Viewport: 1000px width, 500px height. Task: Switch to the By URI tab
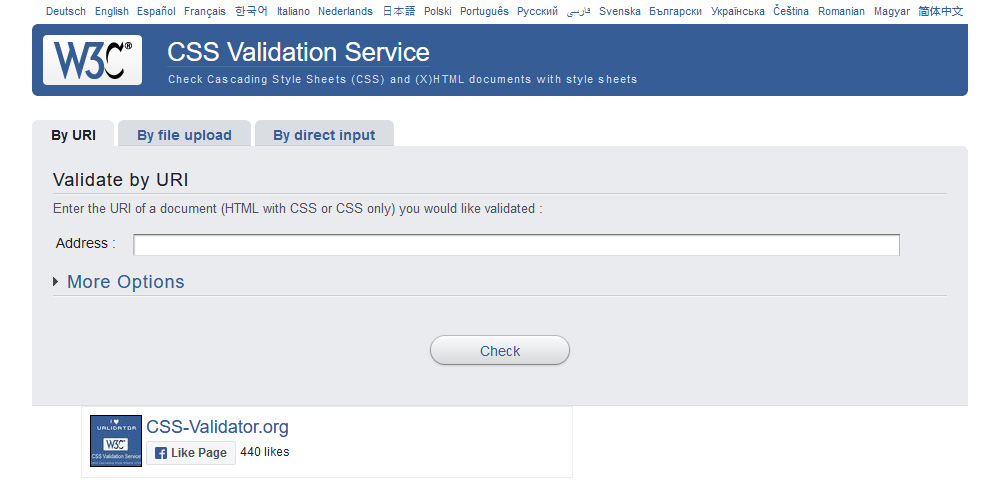point(73,135)
